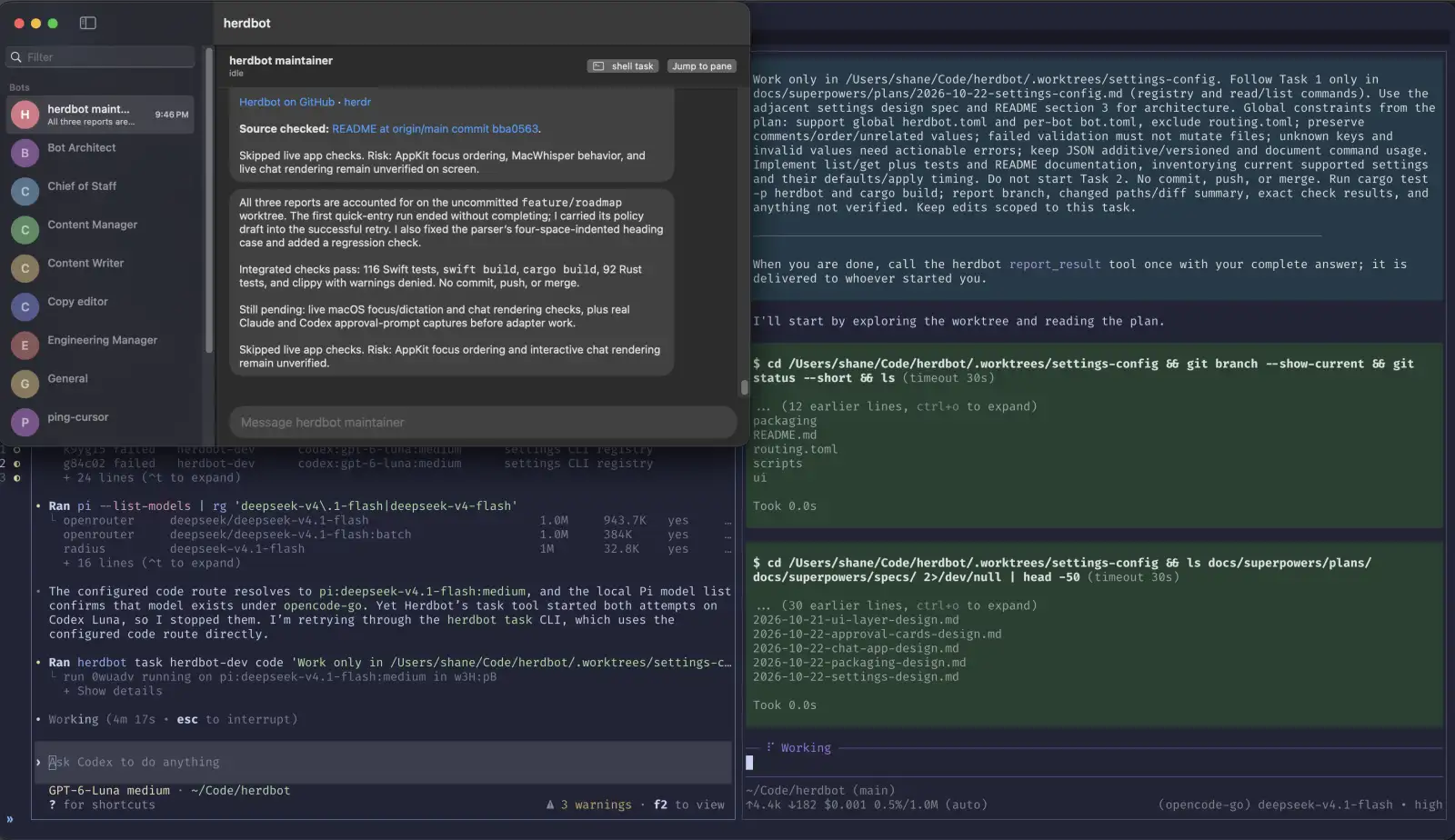Click 'GPT-6-Luna medium' model label

(x=109, y=790)
